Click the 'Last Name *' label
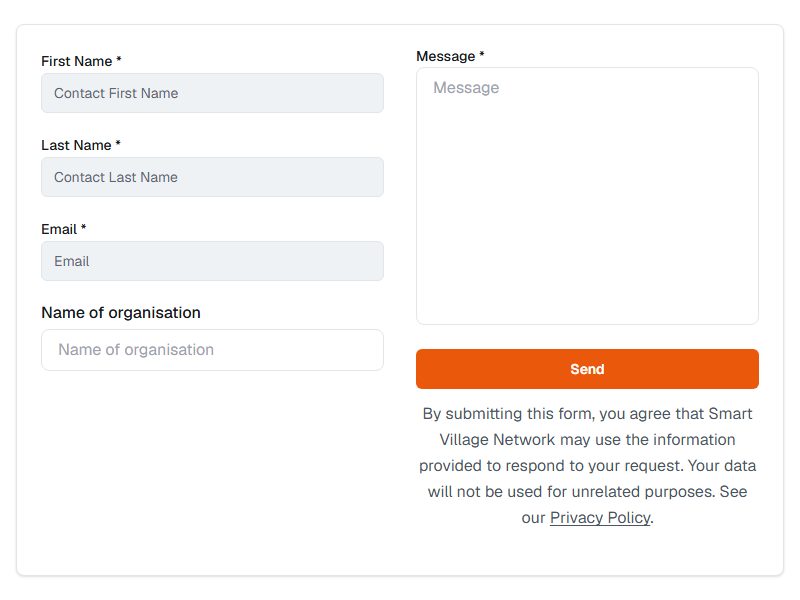Image resolution: width=800 pixels, height=600 pixels. click(x=81, y=145)
